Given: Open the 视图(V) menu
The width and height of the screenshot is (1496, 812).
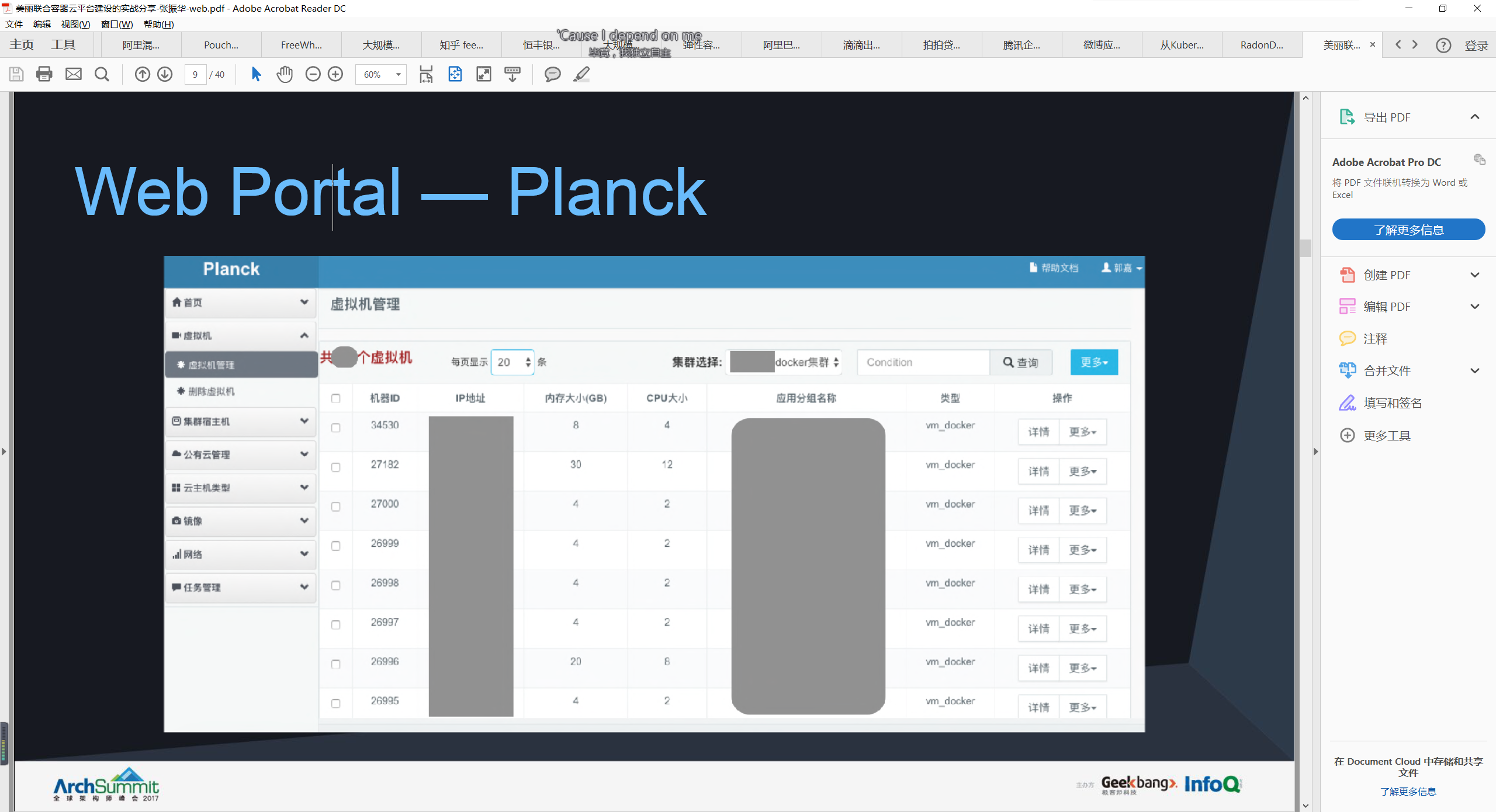Looking at the screenshot, I should pos(75,24).
